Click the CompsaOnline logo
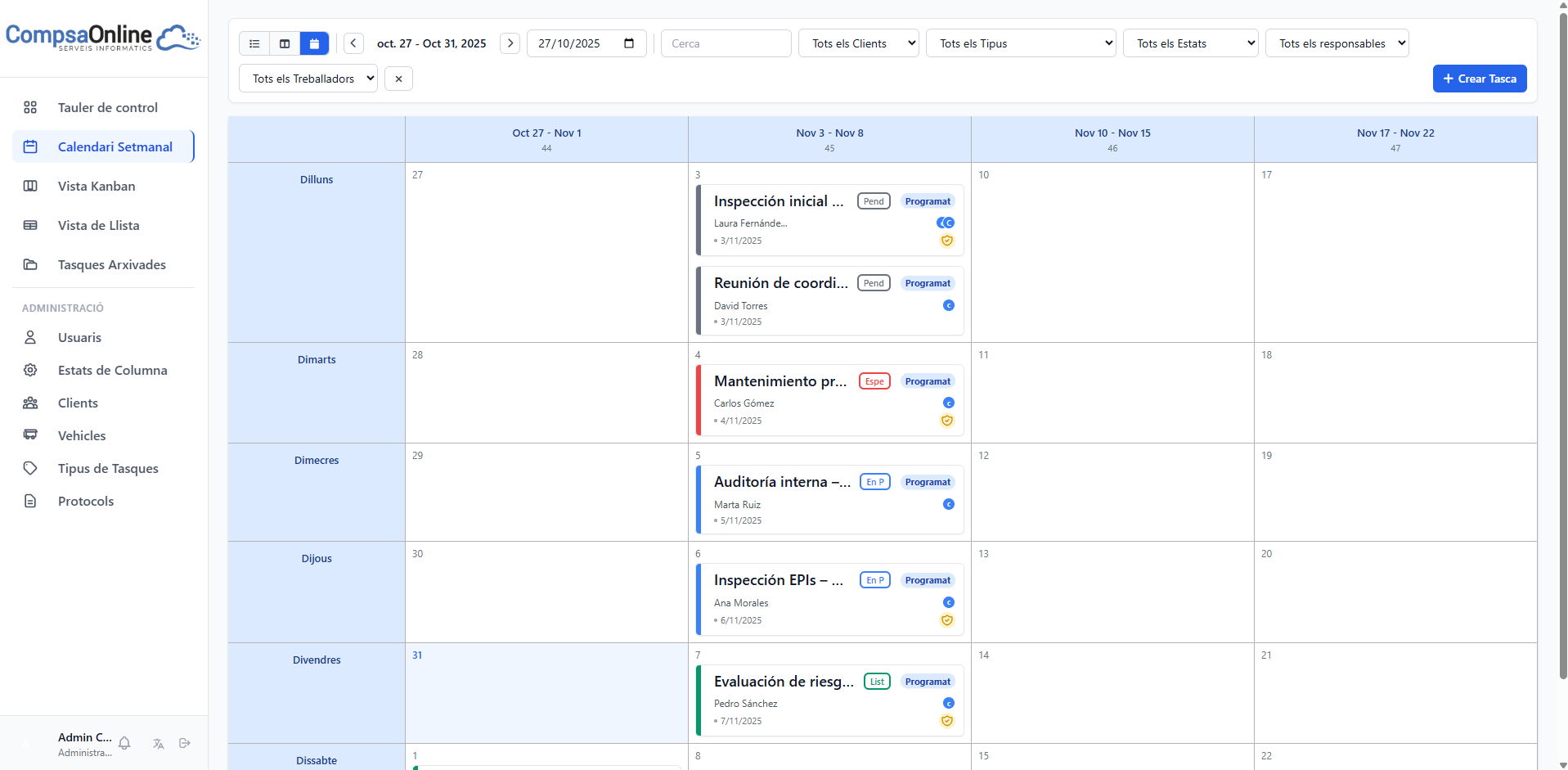1568x770 pixels. click(x=102, y=37)
